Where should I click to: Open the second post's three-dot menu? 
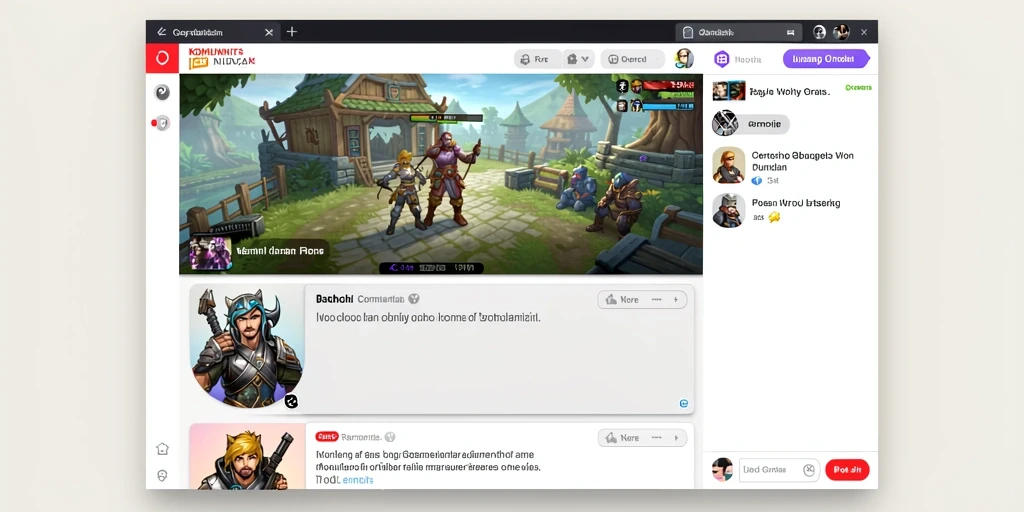click(x=656, y=438)
